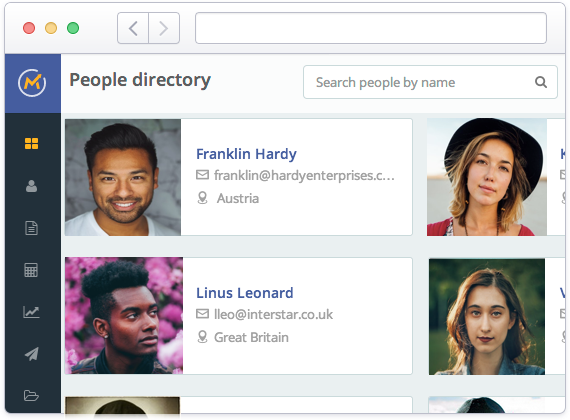Click the Austria location text
The width and height of the screenshot is (570, 420).
click(x=238, y=199)
